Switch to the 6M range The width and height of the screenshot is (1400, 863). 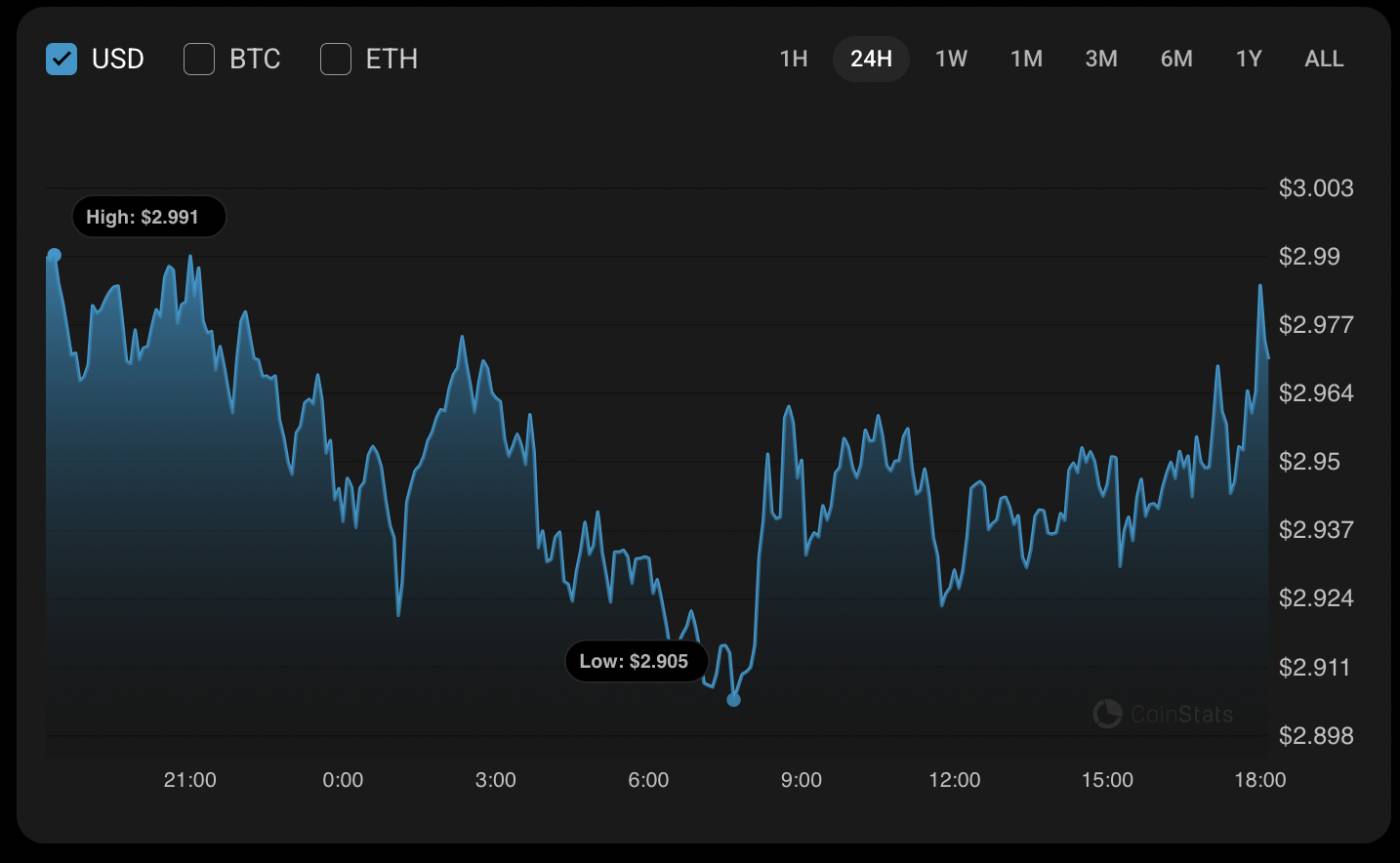pos(1176,60)
